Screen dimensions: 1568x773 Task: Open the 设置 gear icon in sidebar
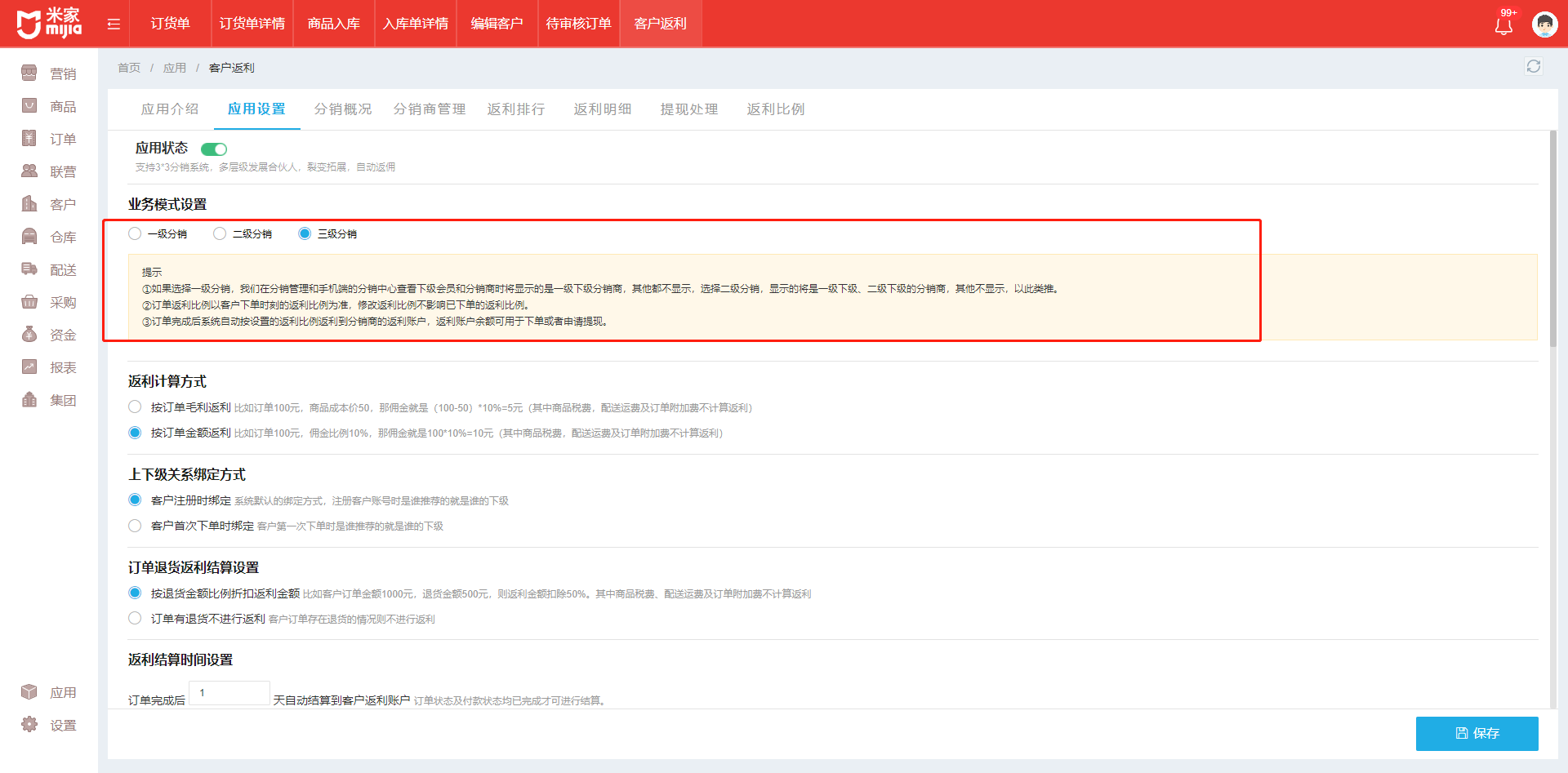(29, 725)
